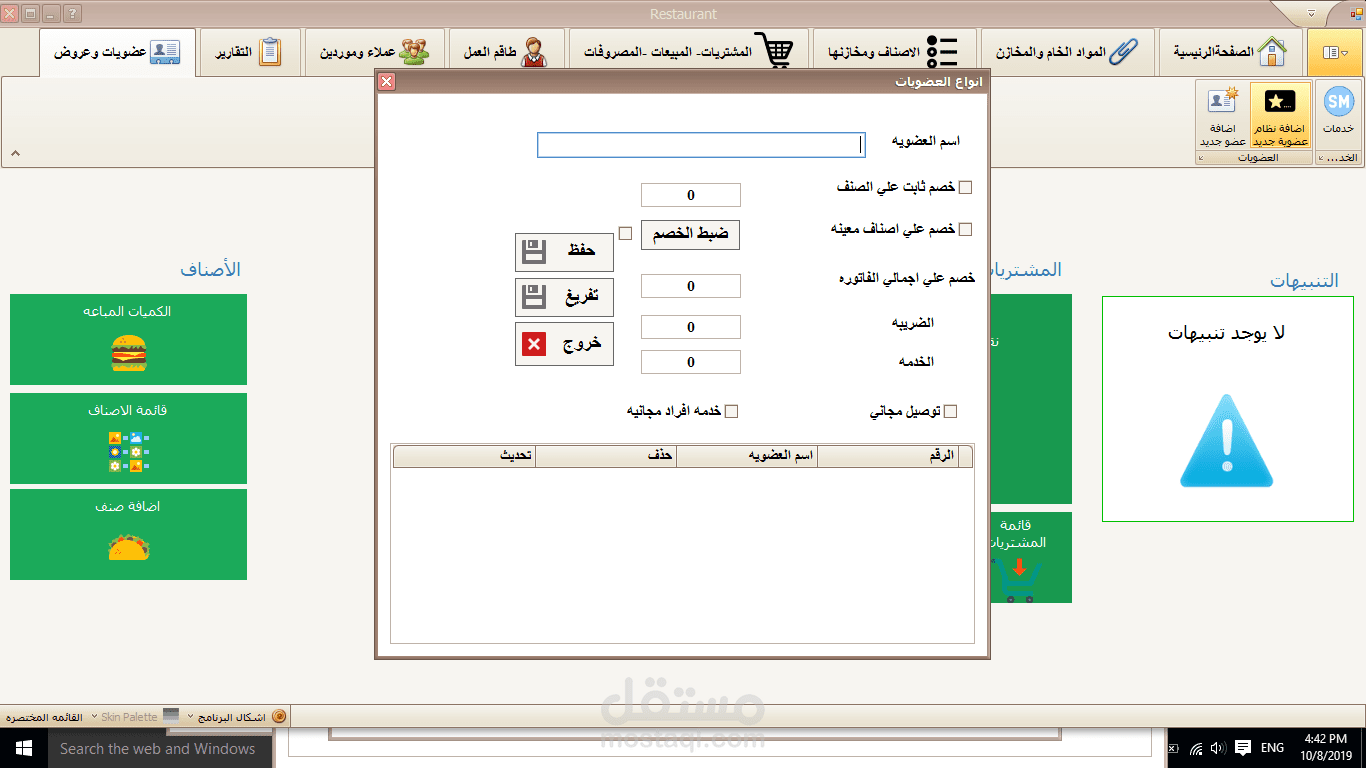
Task: Open the الكميات المباعه burger tile
Action: (x=128, y=339)
